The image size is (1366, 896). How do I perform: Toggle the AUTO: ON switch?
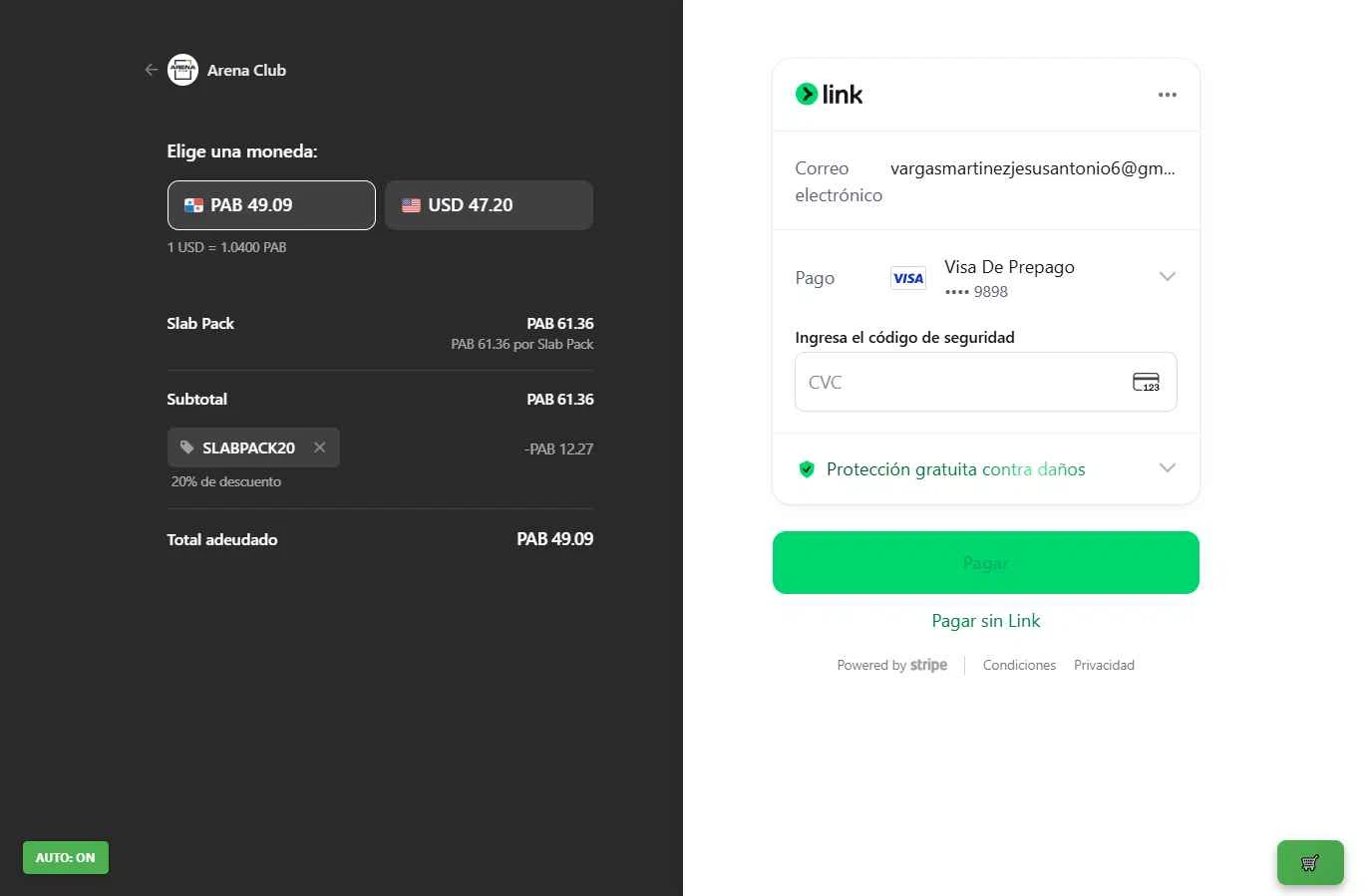[66, 858]
